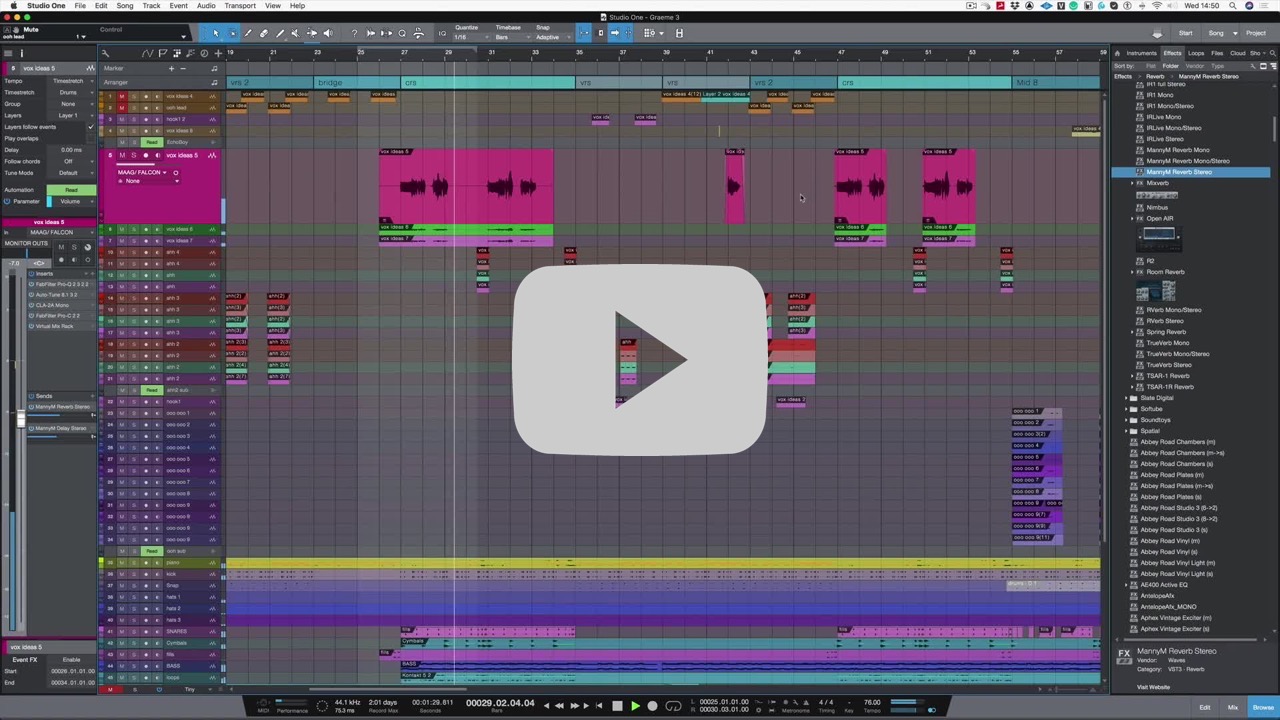Viewport: 1280px width, 720px height.
Task: Toggle snap button in toolbar
Action: pos(584,33)
